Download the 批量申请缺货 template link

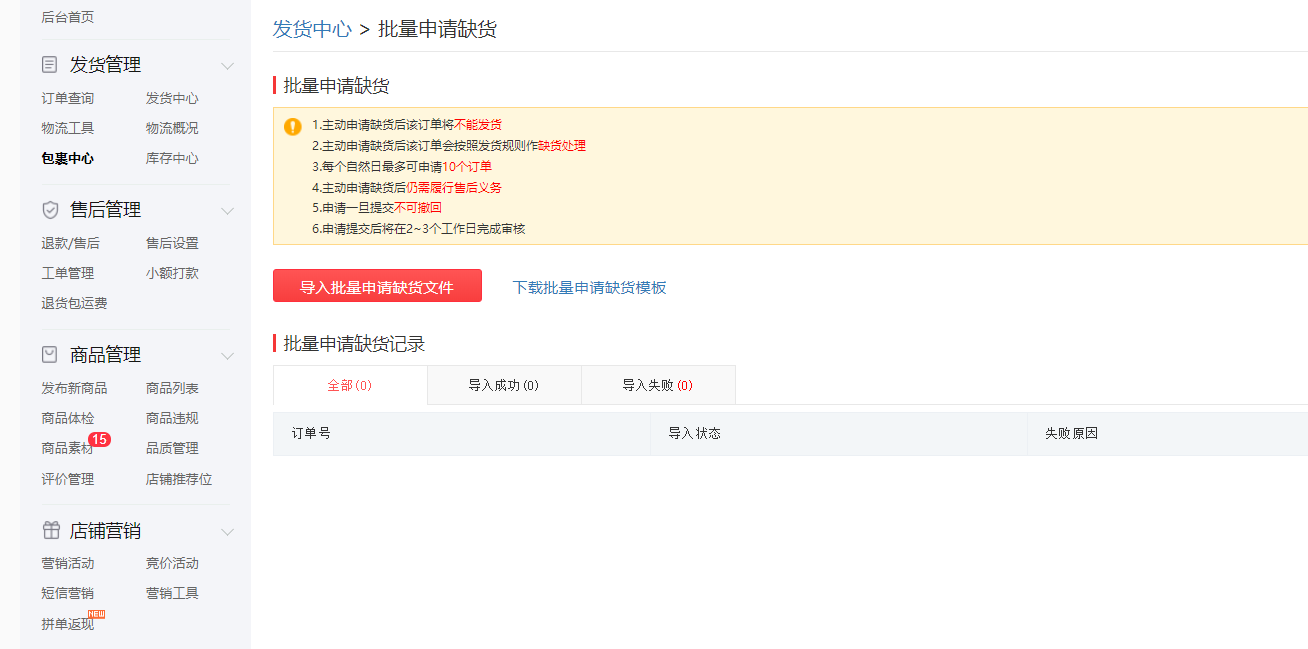tap(589, 287)
